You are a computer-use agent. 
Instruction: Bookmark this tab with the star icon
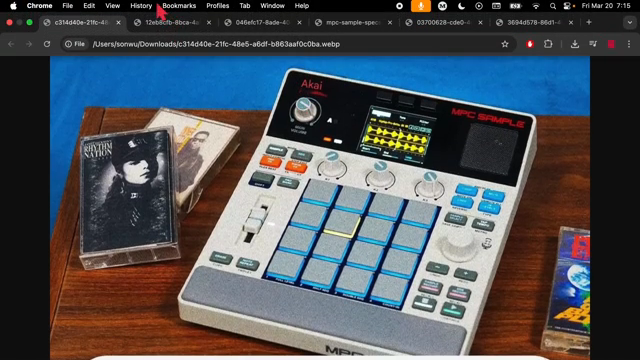(x=505, y=44)
